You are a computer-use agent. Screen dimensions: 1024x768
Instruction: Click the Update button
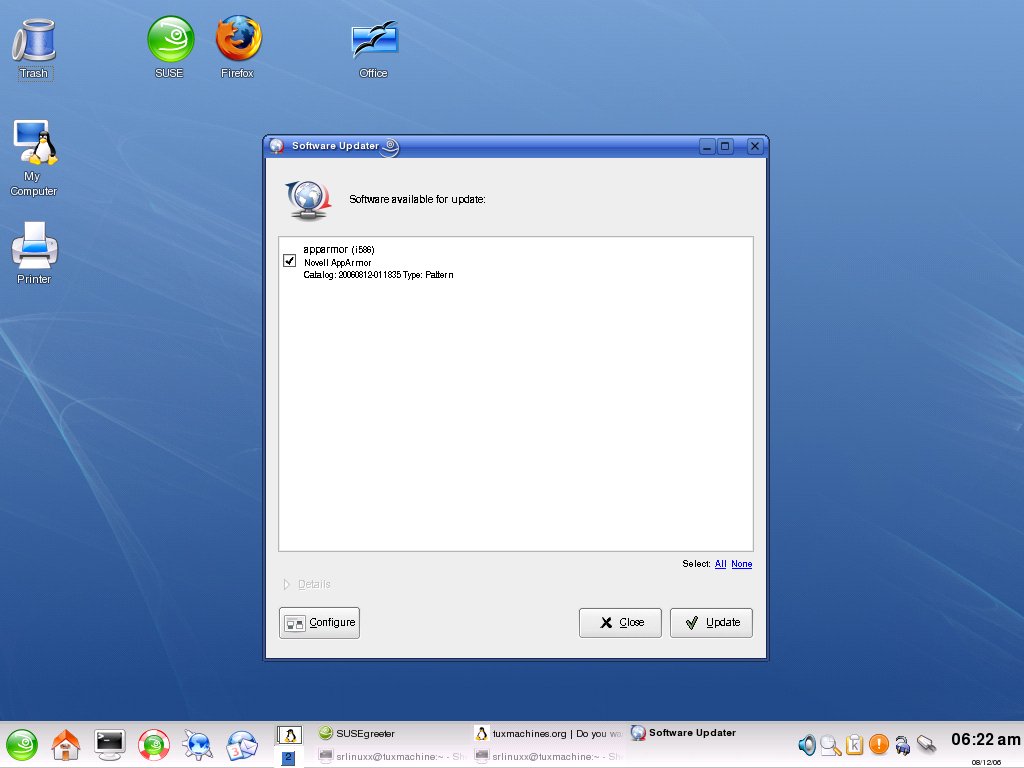click(711, 622)
